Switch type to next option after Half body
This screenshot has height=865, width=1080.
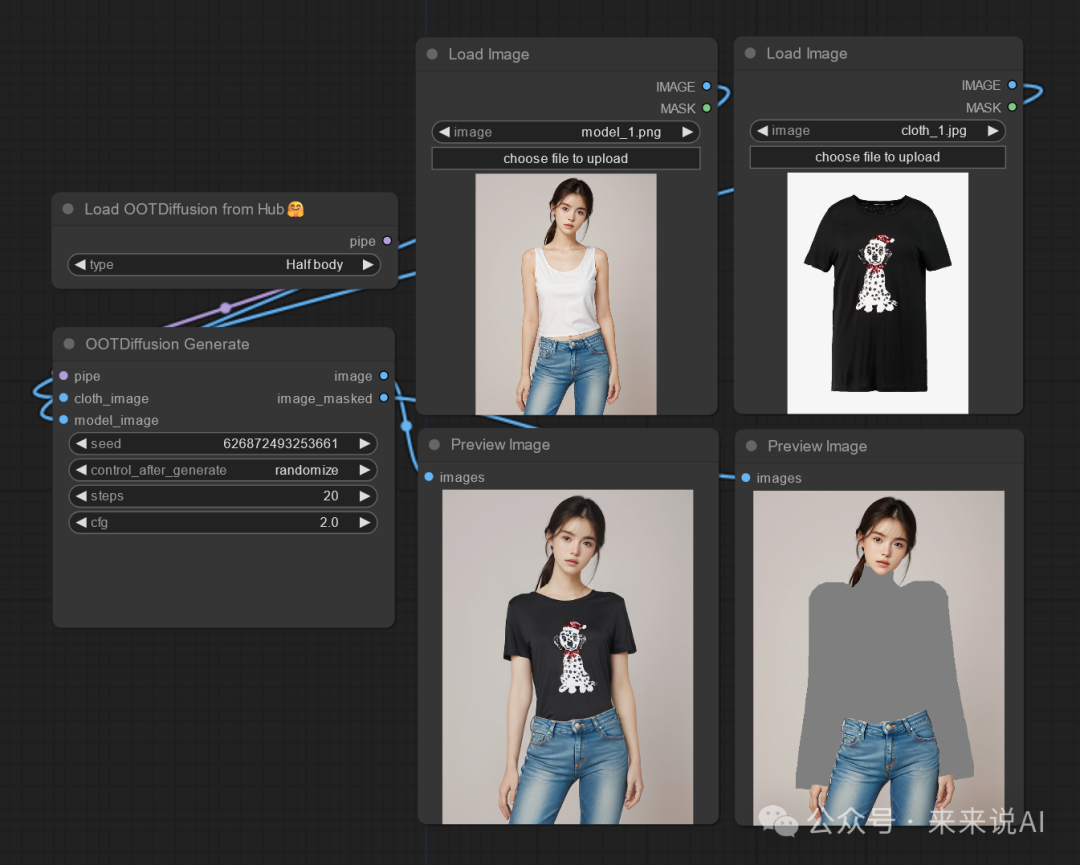click(x=368, y=264)
